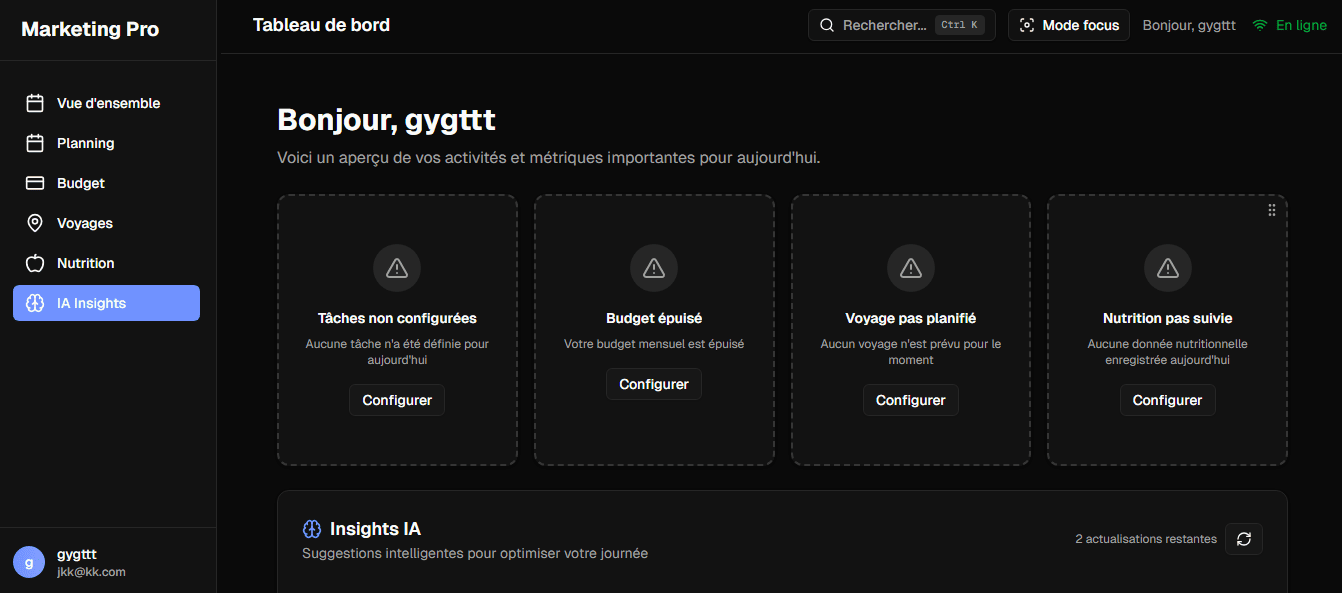Select the IA Insights brain icon
The image size is (1342, 593).
pyautogui.click(x=32, y=302)
